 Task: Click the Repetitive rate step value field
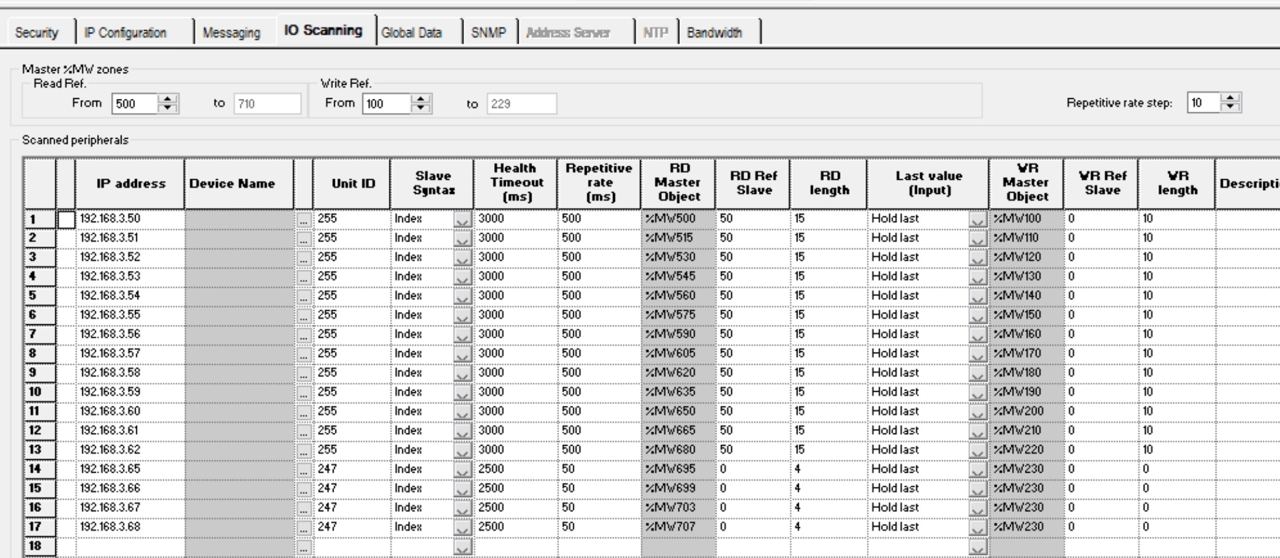[1204, 102]
